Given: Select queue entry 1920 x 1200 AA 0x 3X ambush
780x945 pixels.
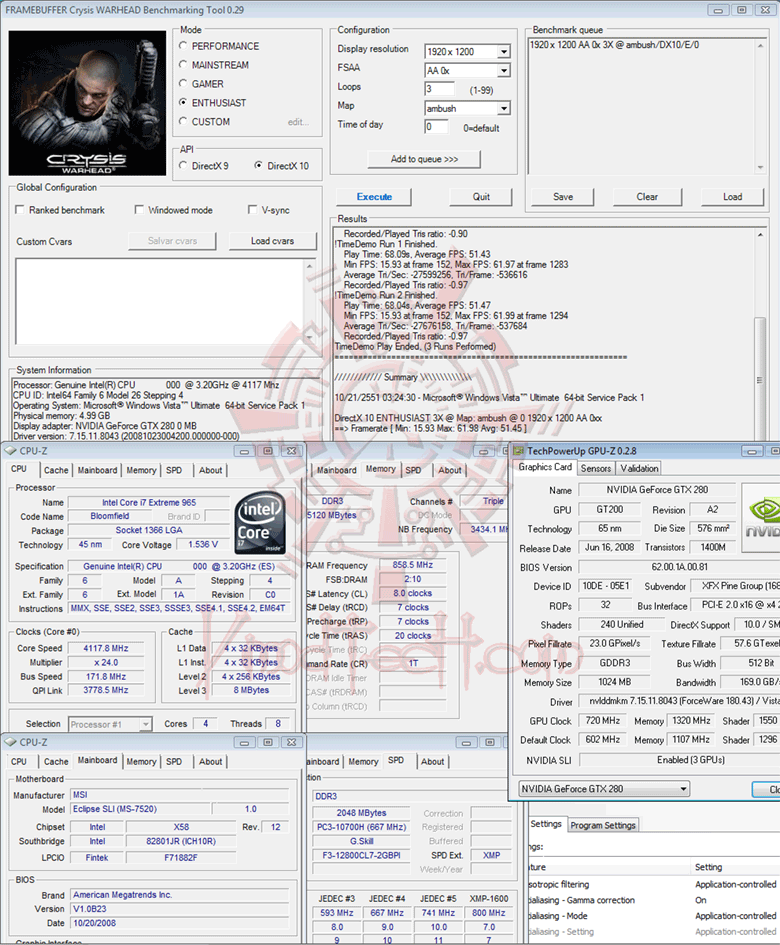Looking at the screenshot, I should tap(614, 45).
